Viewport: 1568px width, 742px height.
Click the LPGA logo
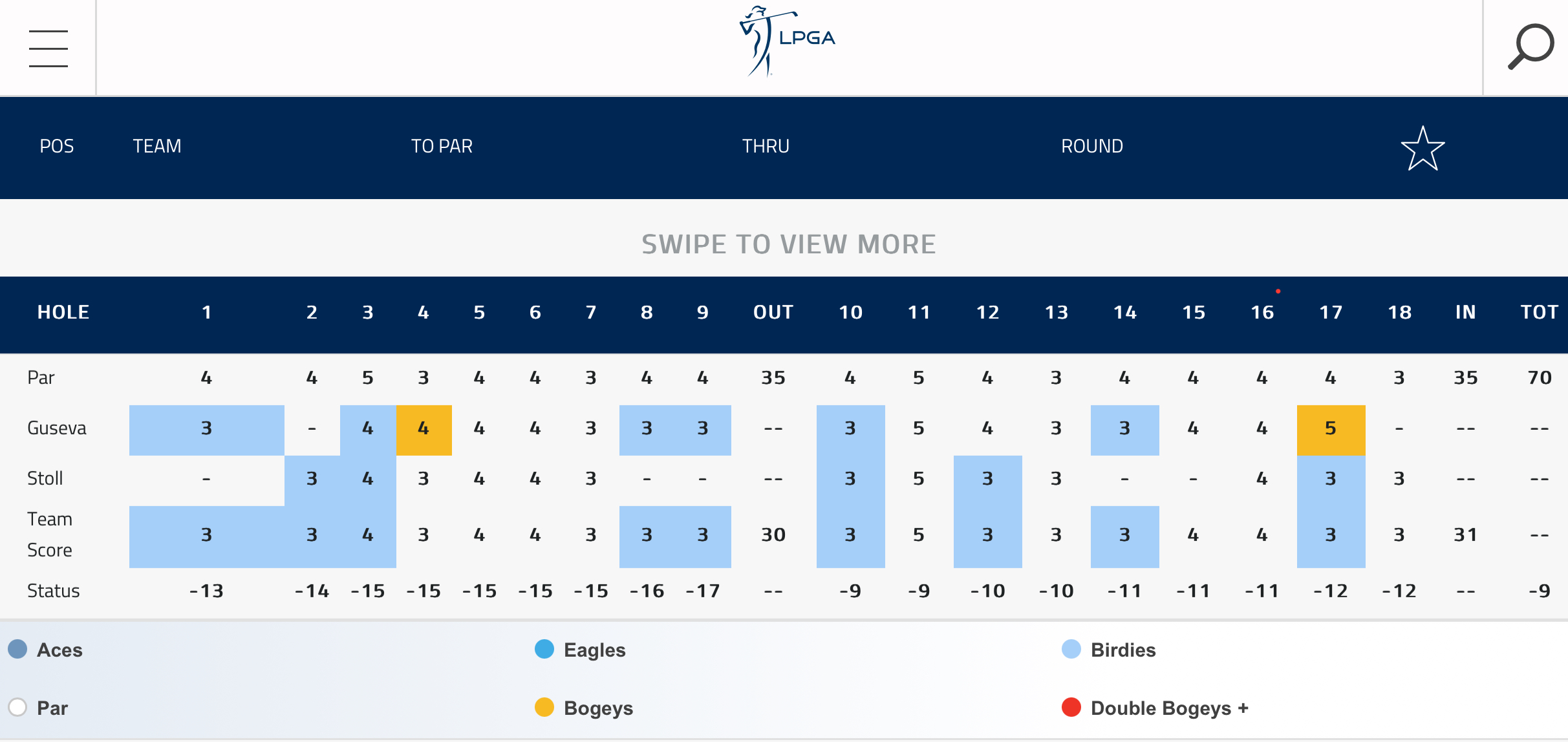[787, 41]
